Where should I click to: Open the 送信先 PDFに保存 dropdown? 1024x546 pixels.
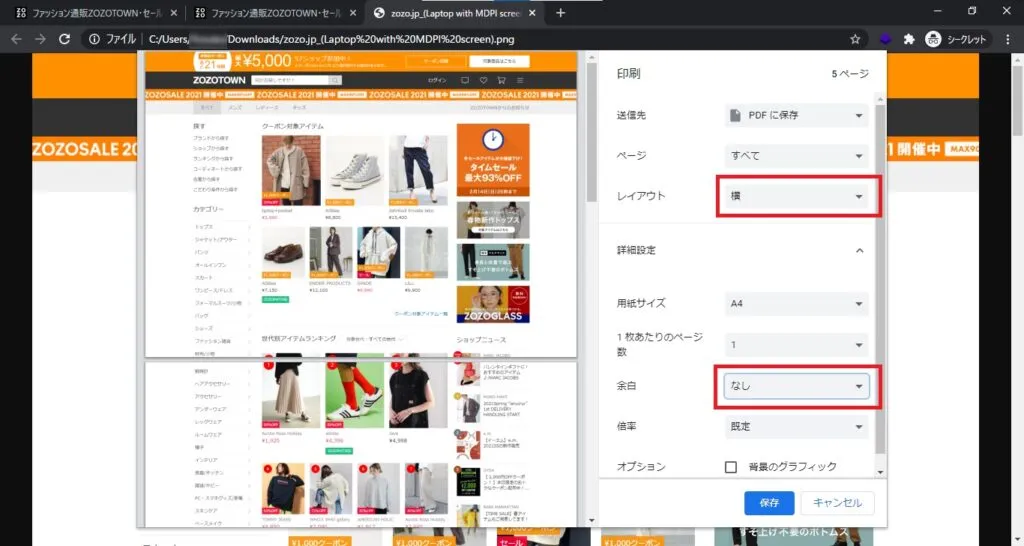point(797,115)
